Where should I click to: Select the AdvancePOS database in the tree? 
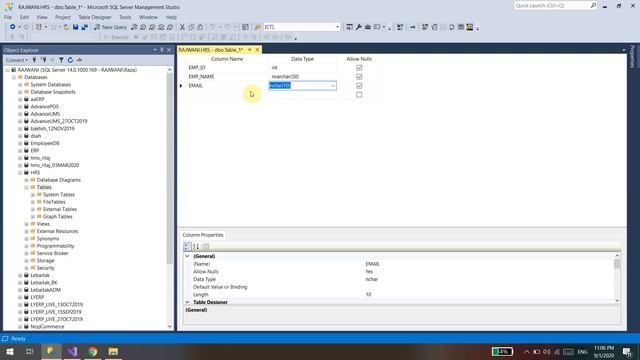pyautogui.click(x=44, y=107)
